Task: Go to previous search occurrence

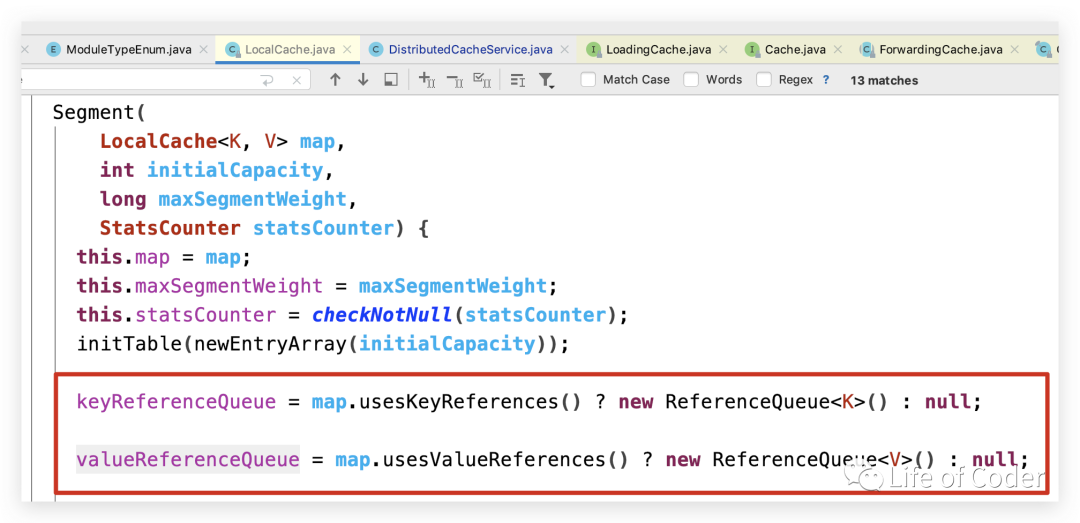Action: click(x=335, y=80)
